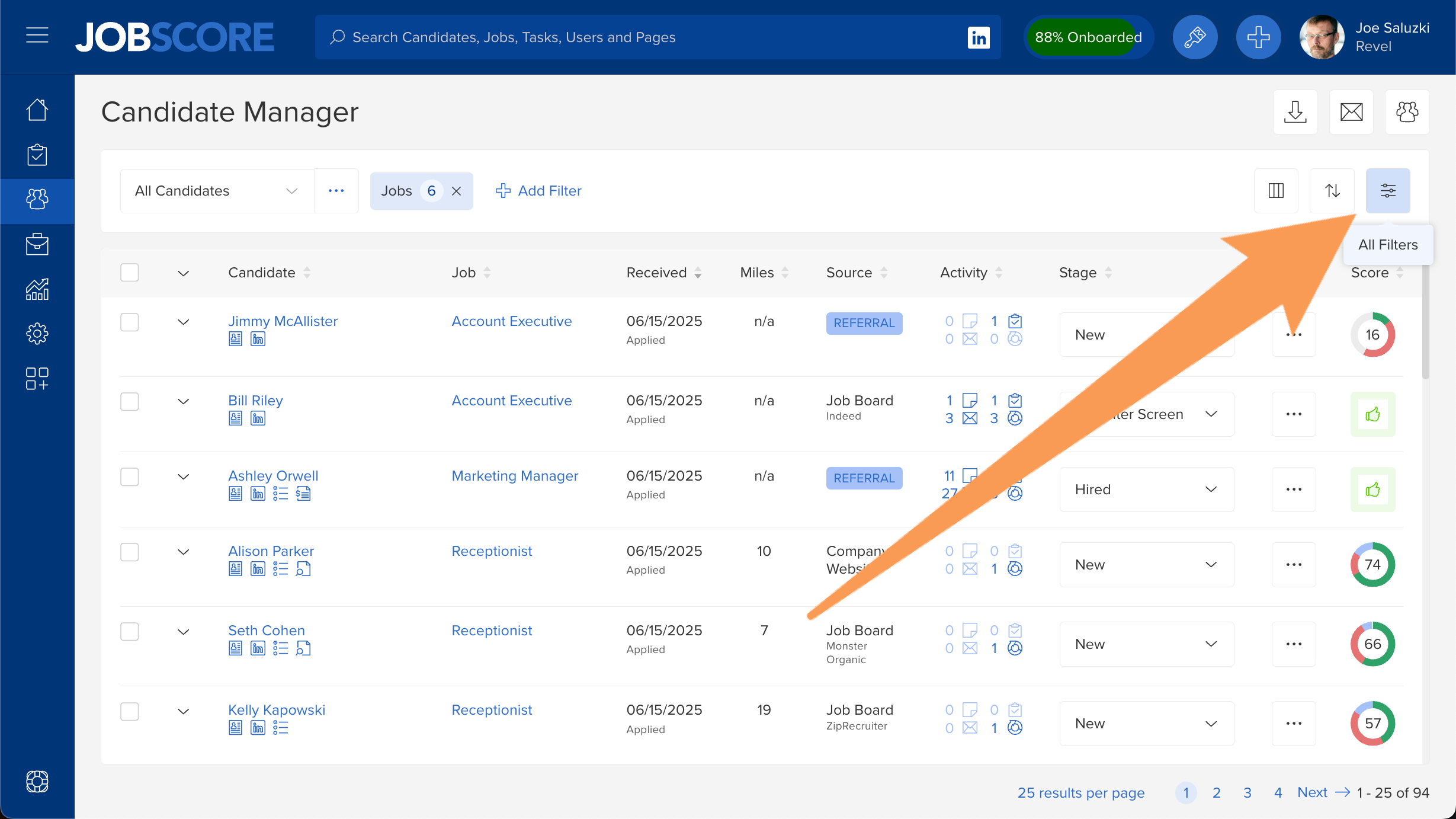Open Alison Parker's New stage dropdown

point(1146,565)
